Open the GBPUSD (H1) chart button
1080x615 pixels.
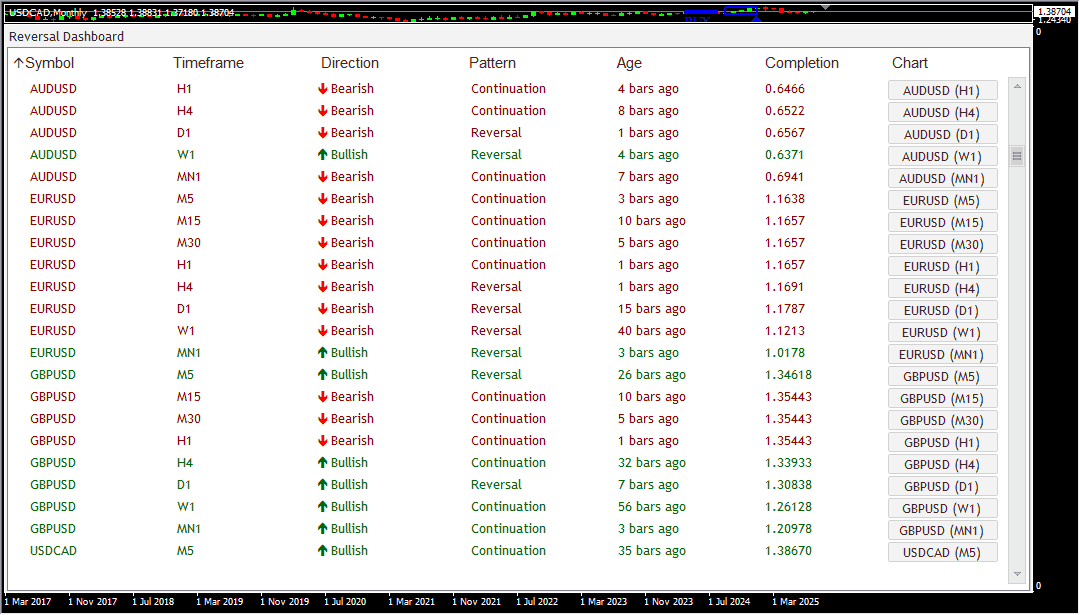pyautogui.click(x=942, y=443)
